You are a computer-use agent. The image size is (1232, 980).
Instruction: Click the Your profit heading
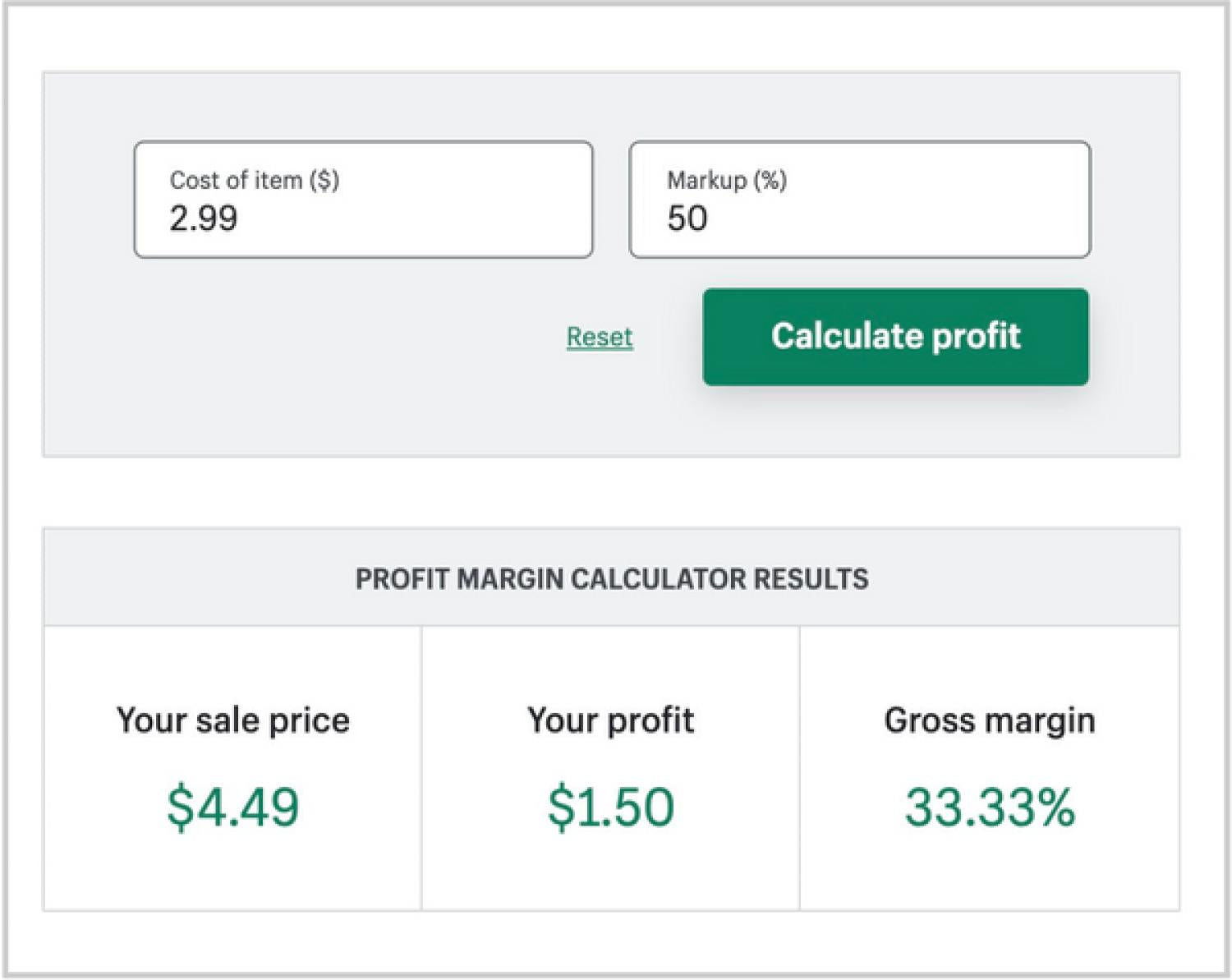tap(611, 720)
